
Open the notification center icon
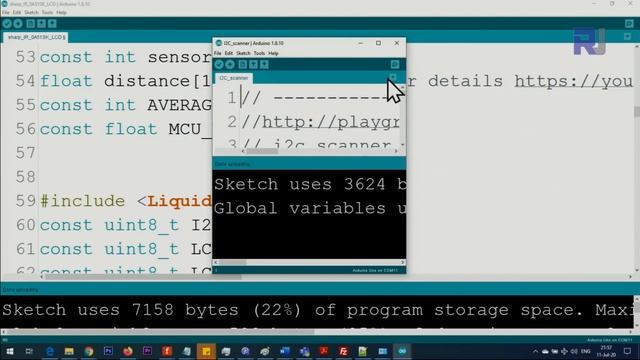(628, 351)
